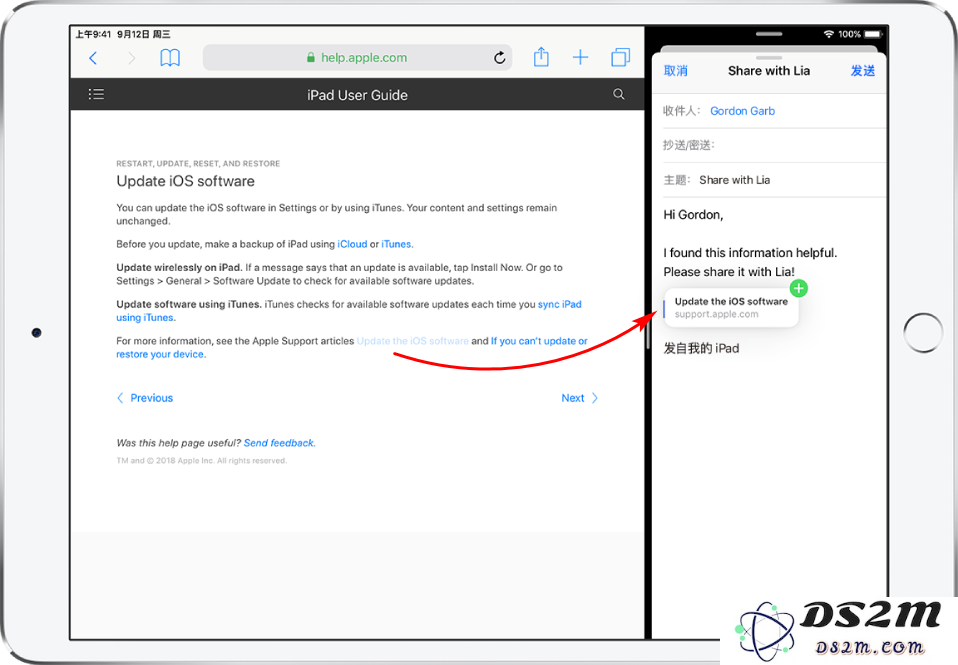Open the user guide table of contents
The image size is (958, 665).
coord(96,94)
